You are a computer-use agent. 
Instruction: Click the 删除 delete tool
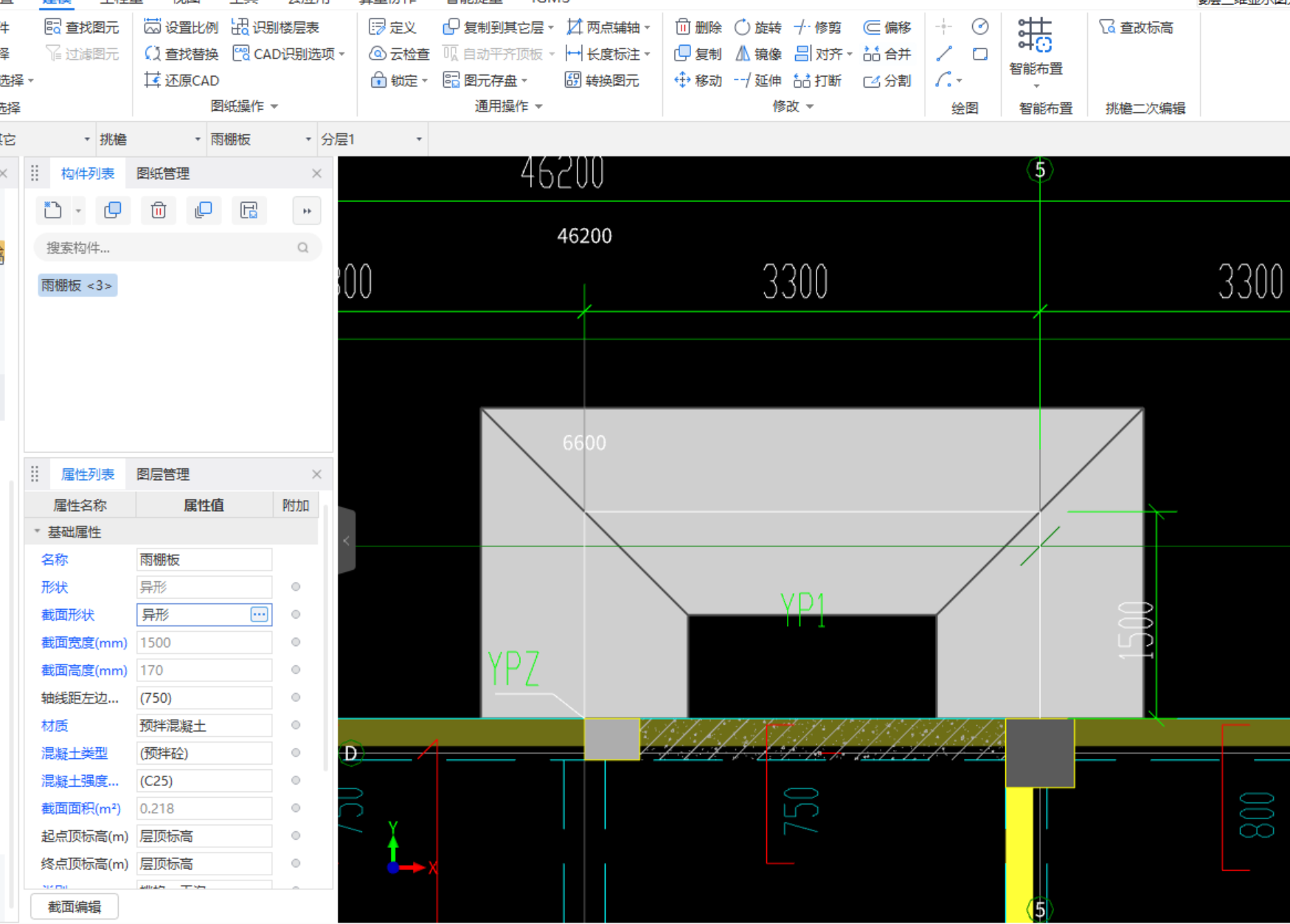coord(698,27)
